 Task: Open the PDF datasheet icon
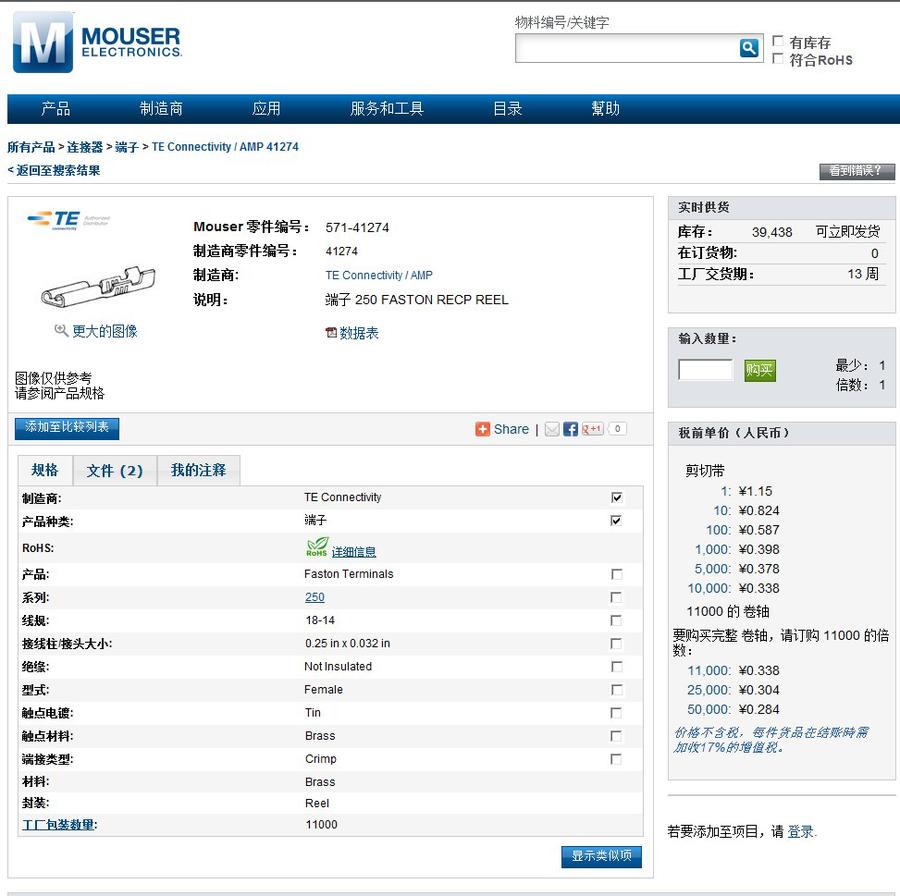pos(331,333)
